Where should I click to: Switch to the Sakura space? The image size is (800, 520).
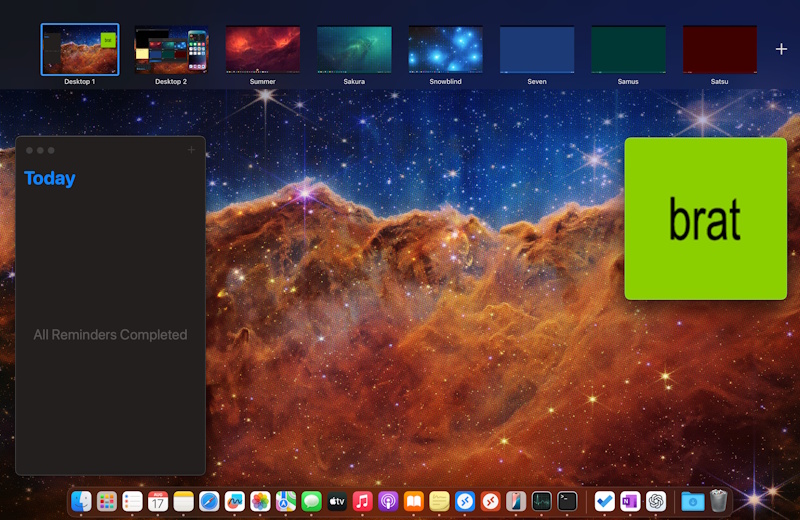[354, 49]
